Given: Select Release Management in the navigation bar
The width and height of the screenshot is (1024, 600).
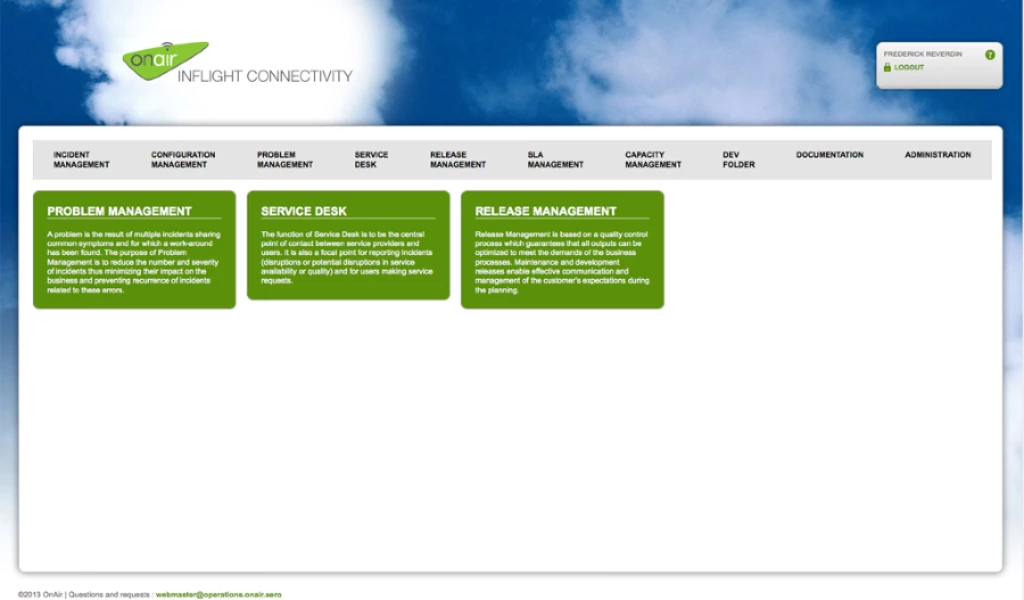Looking at the screenshot, I should [x=457, y=160].
